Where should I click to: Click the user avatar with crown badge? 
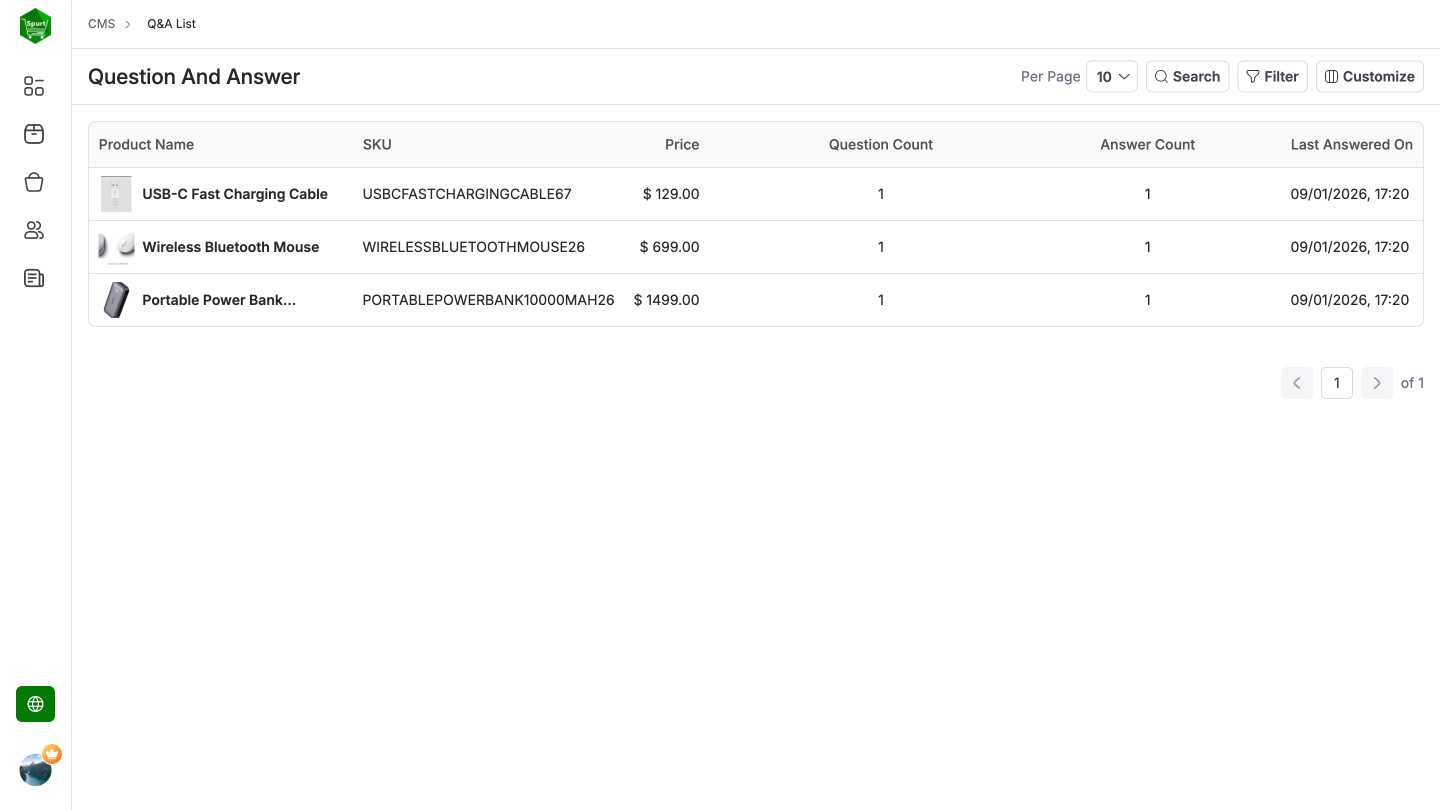tap(36, 768)
